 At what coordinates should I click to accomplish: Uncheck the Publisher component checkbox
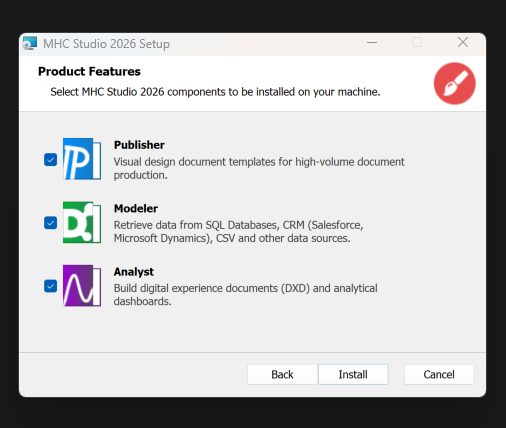click(51, 160)
